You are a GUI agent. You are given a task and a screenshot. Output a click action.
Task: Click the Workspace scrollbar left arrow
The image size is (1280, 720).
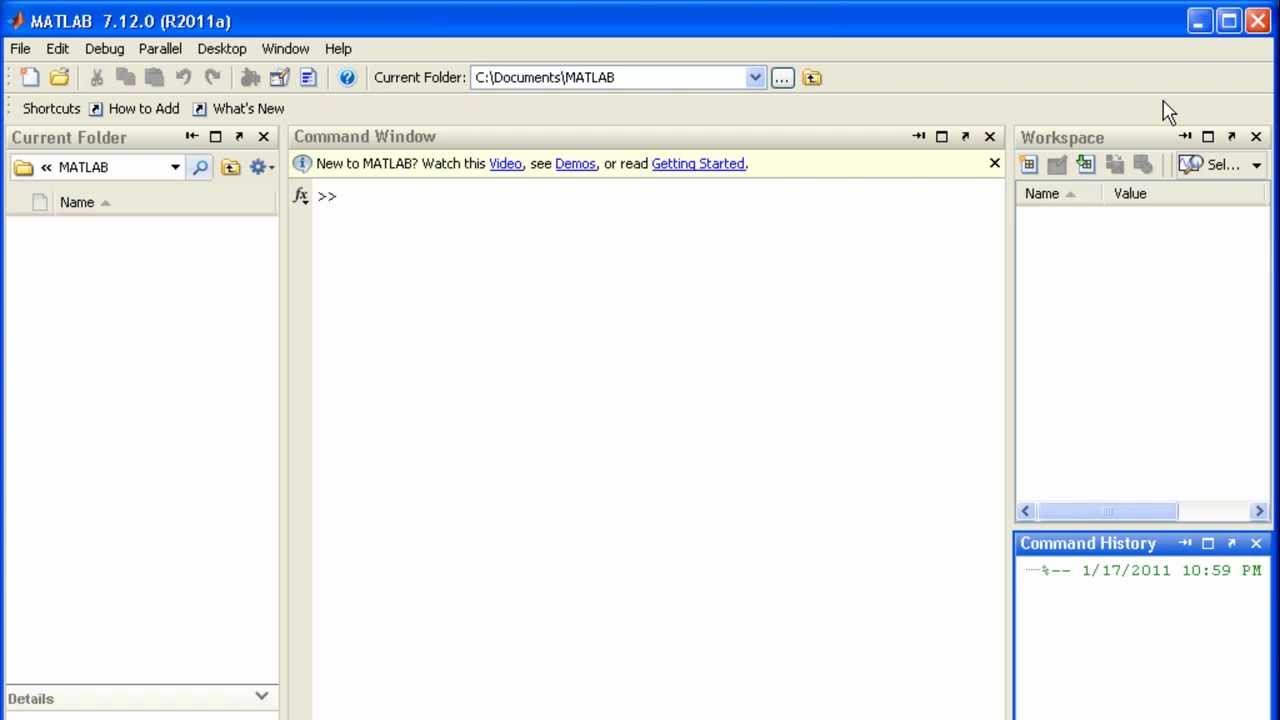coord(1025,511)
